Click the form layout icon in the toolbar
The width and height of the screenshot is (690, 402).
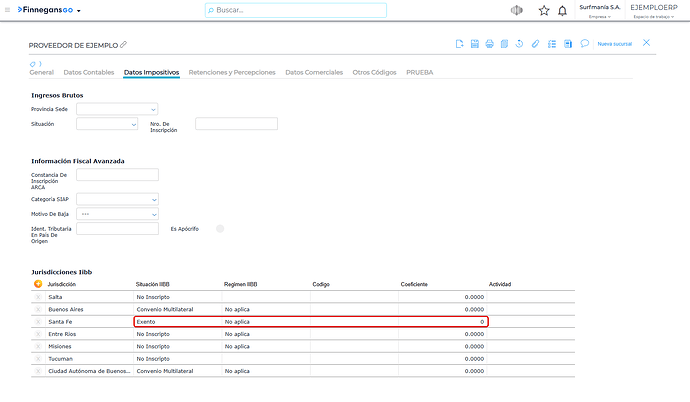click(x=568, y=44)
